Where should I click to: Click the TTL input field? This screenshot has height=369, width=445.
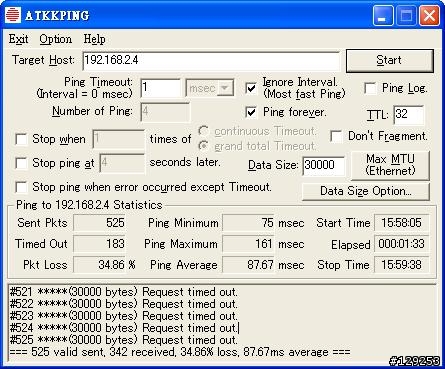click(409, 115)
